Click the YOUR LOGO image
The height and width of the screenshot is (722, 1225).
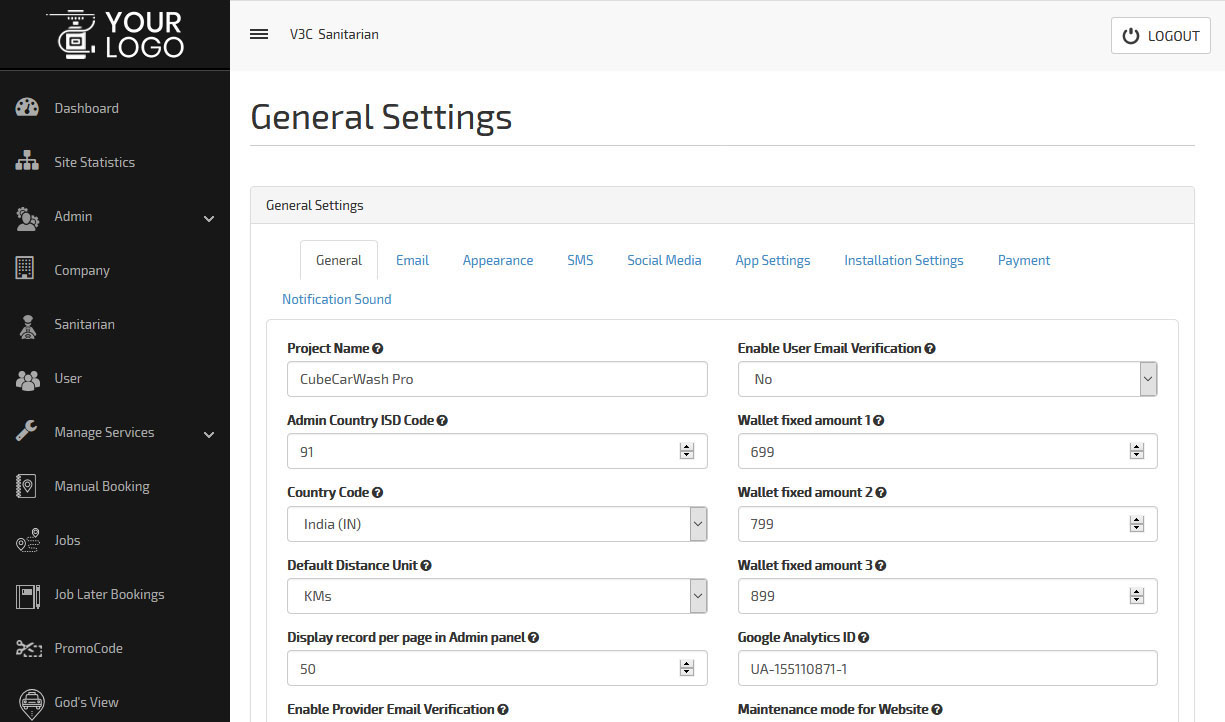click(x=115, y=34)
